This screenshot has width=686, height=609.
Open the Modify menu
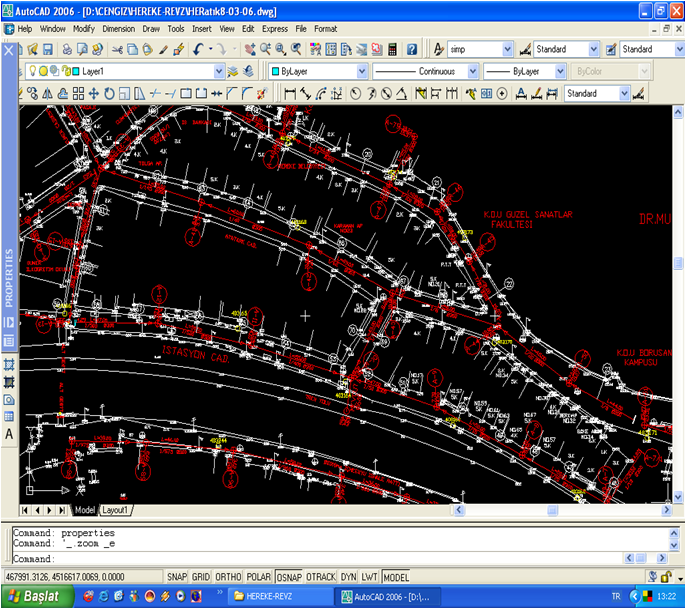pos(84,29)
